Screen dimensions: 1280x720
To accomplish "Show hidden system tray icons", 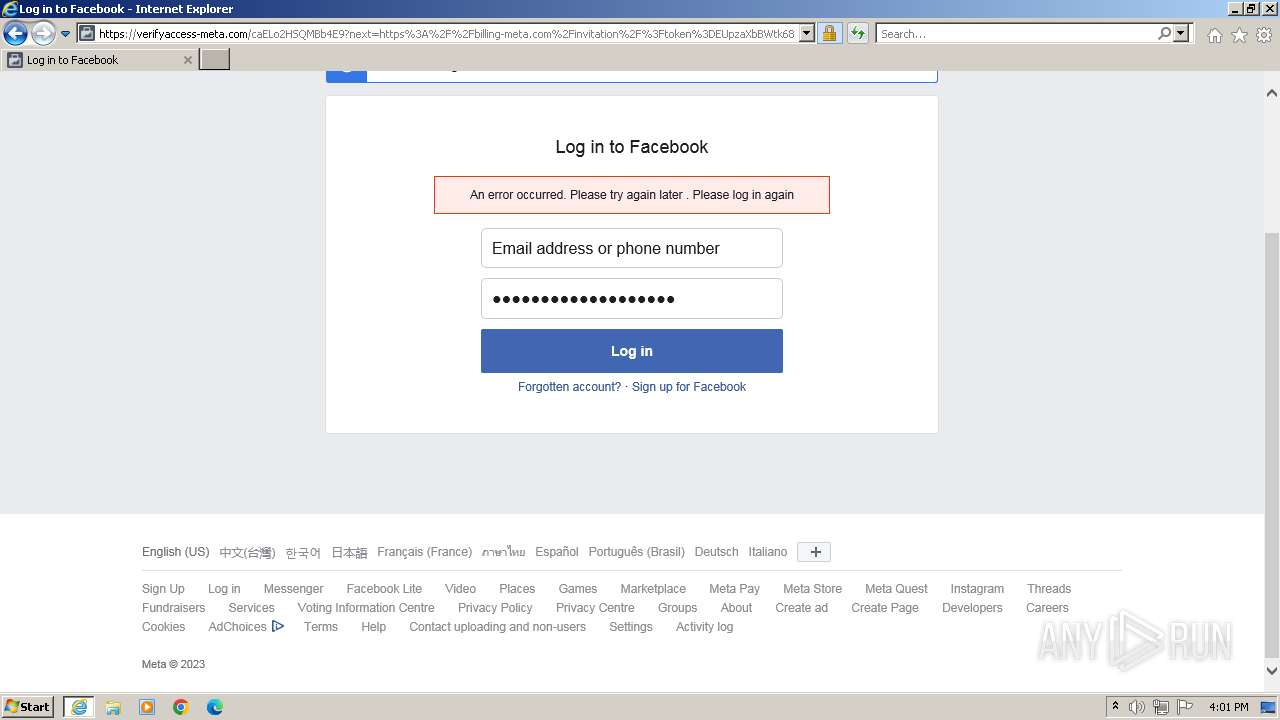I will (x=1116, y=706).
